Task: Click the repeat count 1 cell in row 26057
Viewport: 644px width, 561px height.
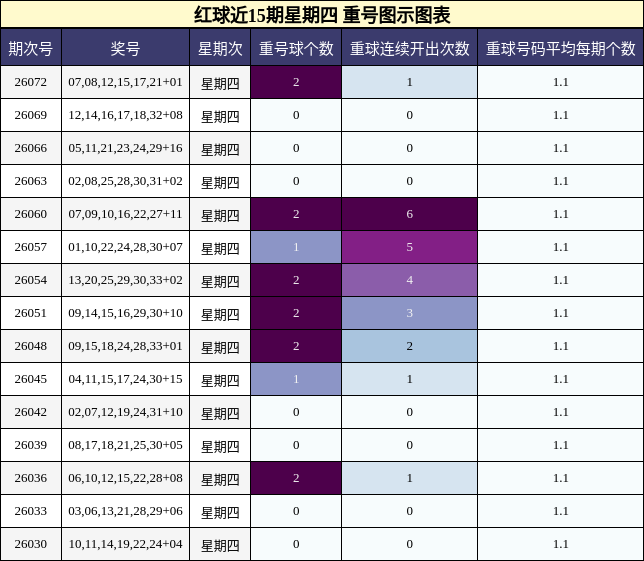Action: coord(296,247)
